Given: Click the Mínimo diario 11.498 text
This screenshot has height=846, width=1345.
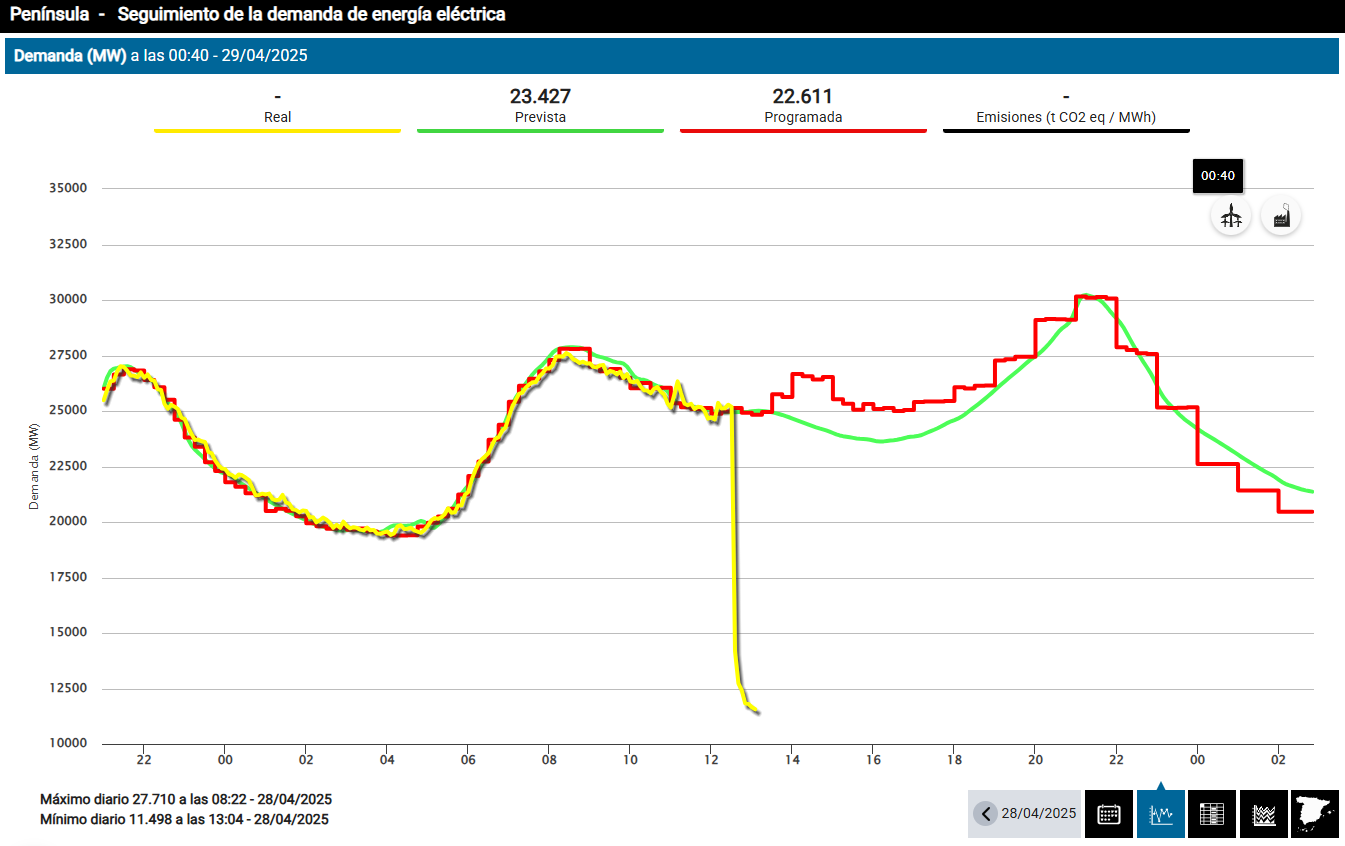Looking at the screenshot, I should 184,820.
